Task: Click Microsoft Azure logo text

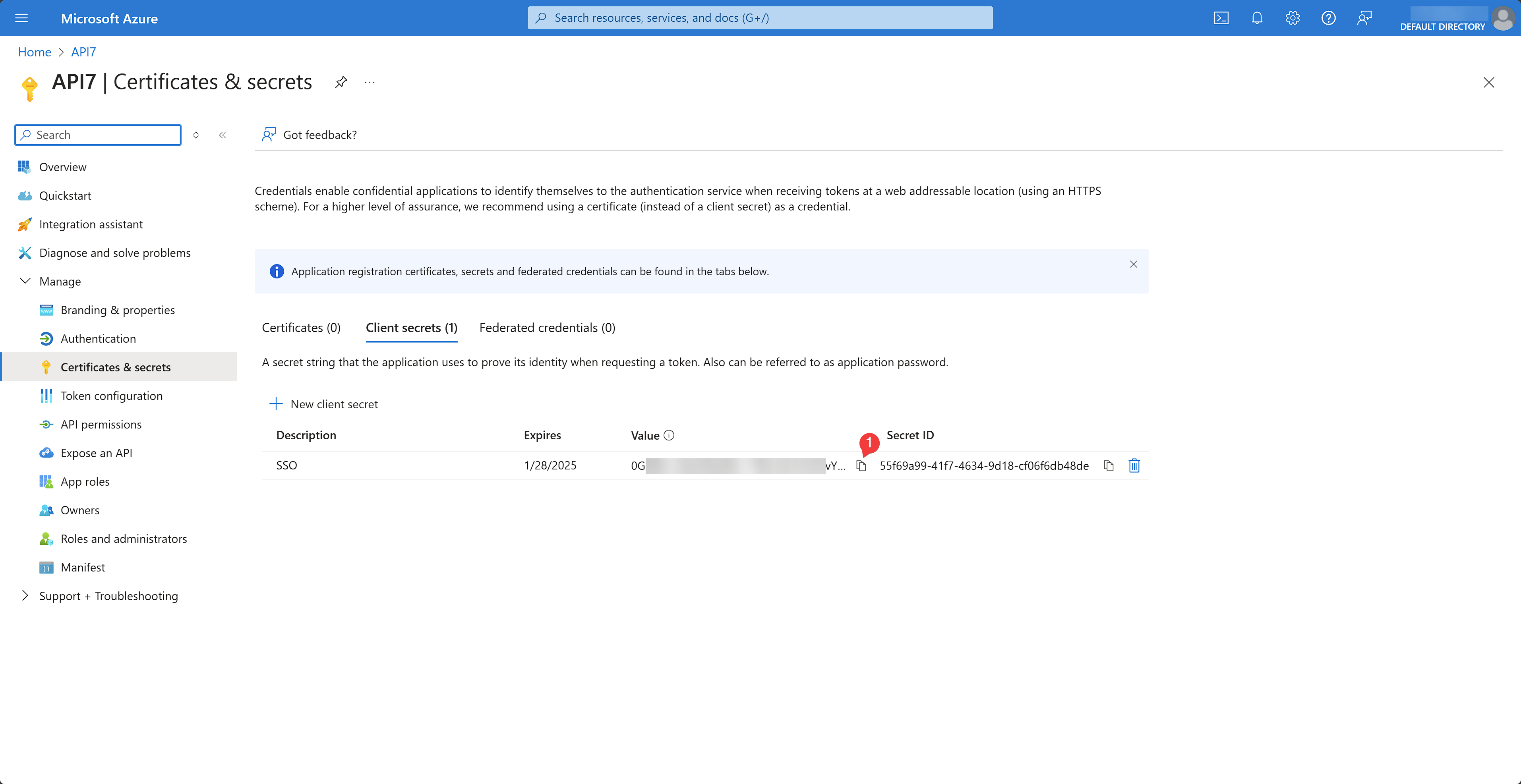Action: (109, 18)
